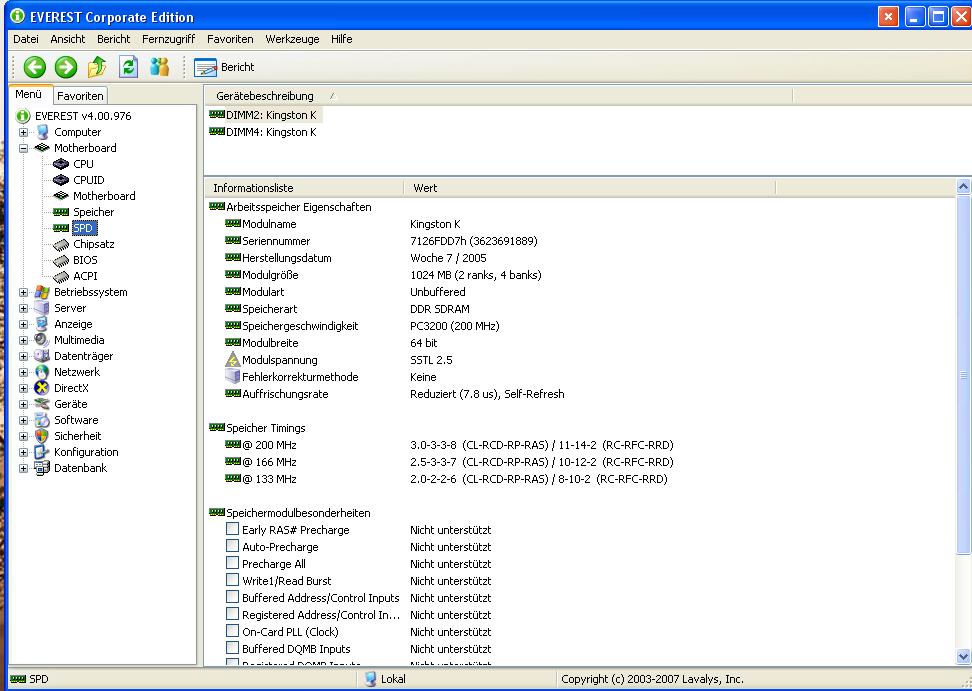The image size is (972, 691).
Task: Toggle the Write1/Read Burst checkbox
Action: click(232, 580)
